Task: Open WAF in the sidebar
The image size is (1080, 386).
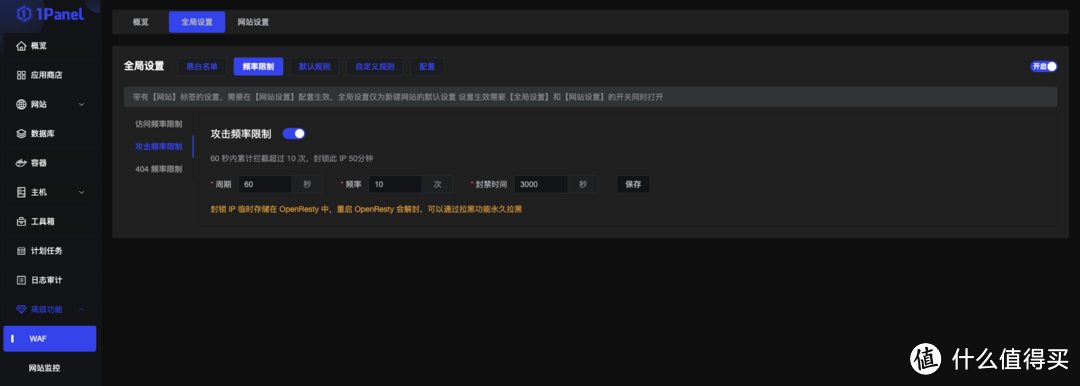Action: pyautogui.click(x=50, y=338)
